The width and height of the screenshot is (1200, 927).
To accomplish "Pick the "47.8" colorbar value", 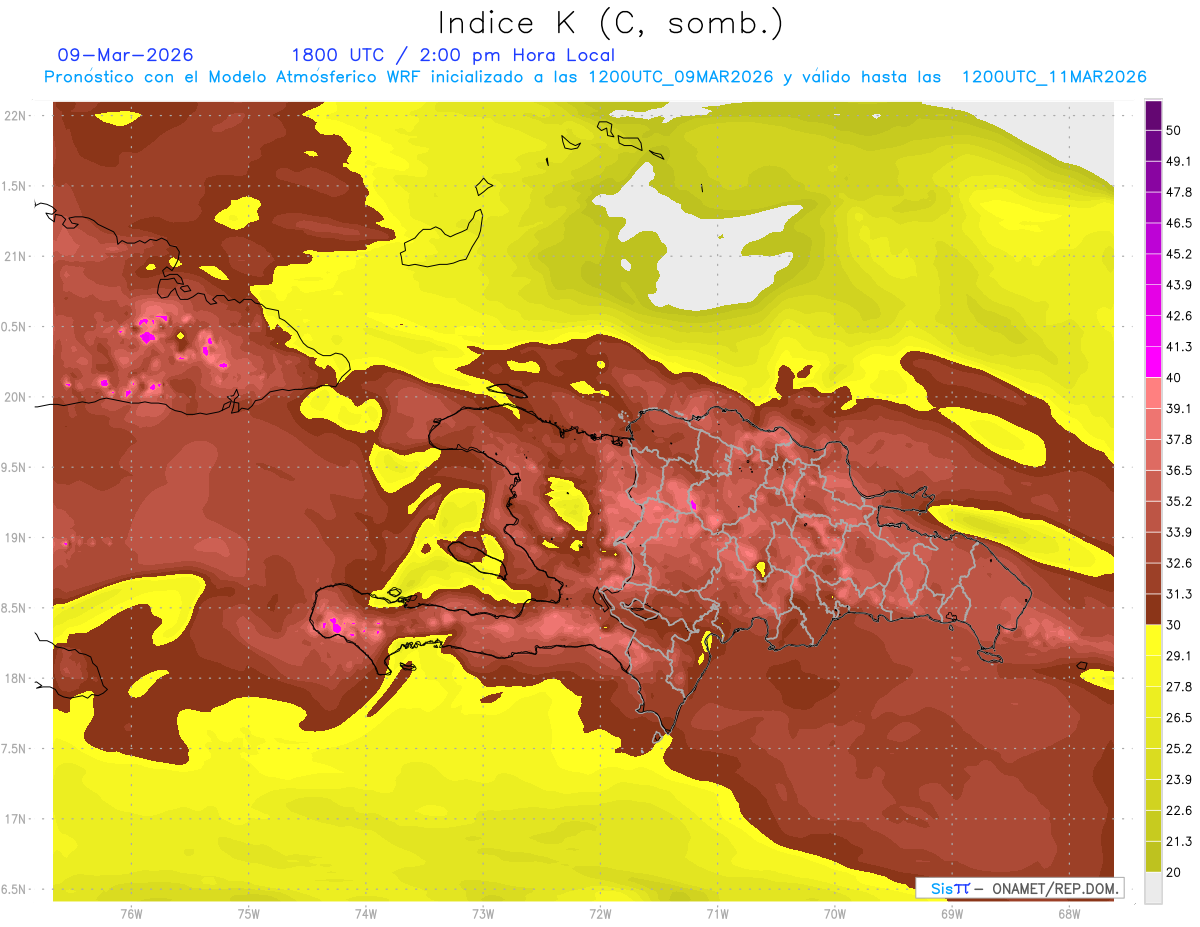I will click(1178, 192).
